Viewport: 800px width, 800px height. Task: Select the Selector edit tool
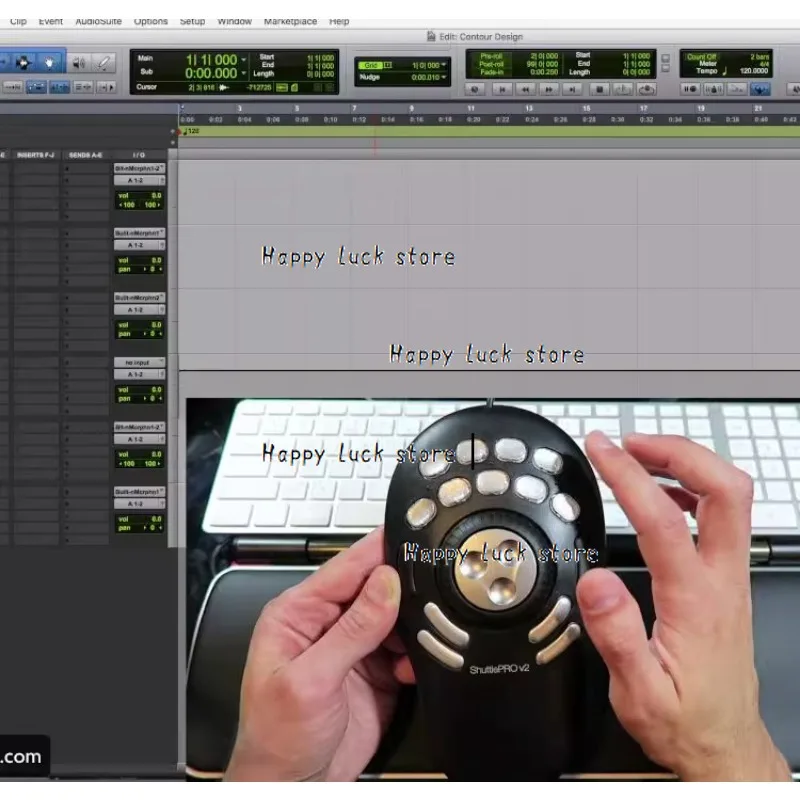point(22,62)
